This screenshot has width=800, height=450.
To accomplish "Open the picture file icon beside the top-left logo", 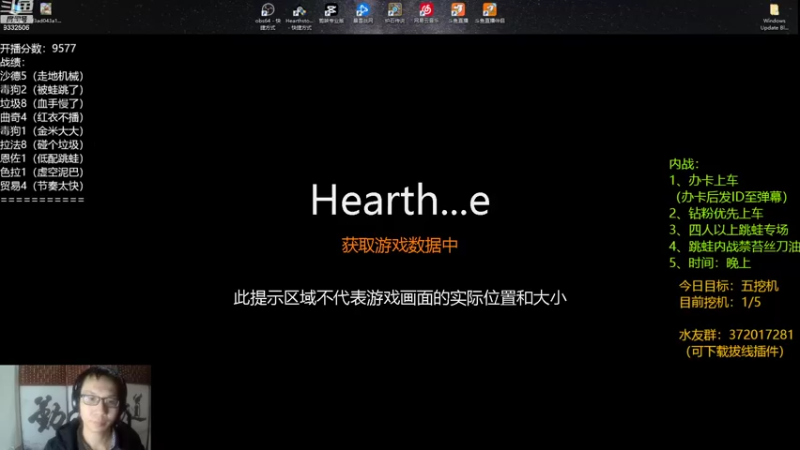I will [x=46, y=11].
